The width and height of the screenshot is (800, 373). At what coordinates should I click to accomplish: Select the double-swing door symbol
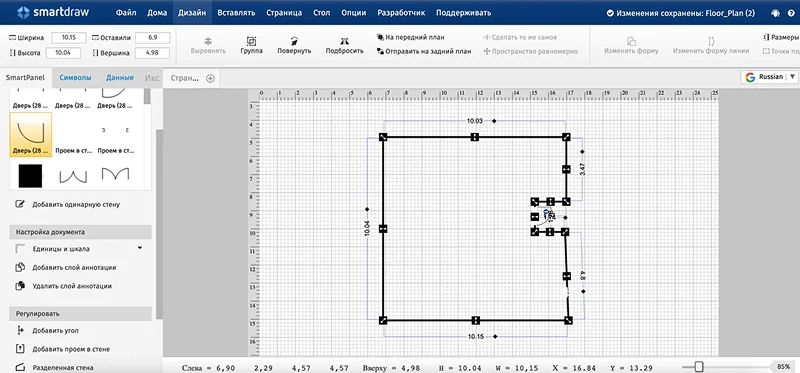coord(73,177)
